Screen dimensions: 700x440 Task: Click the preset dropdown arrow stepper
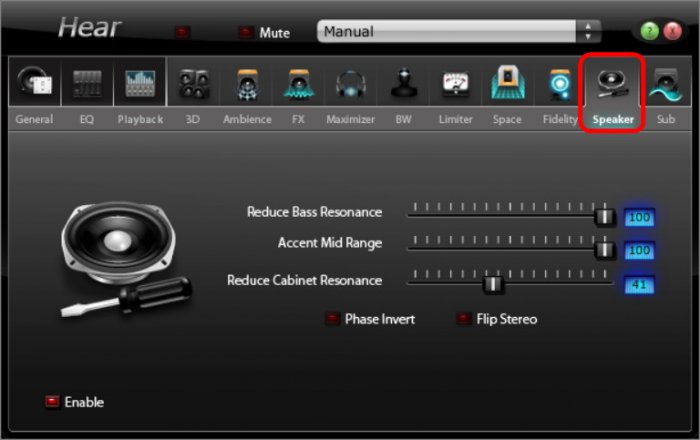pyautogui.click(x=590, y=32)
